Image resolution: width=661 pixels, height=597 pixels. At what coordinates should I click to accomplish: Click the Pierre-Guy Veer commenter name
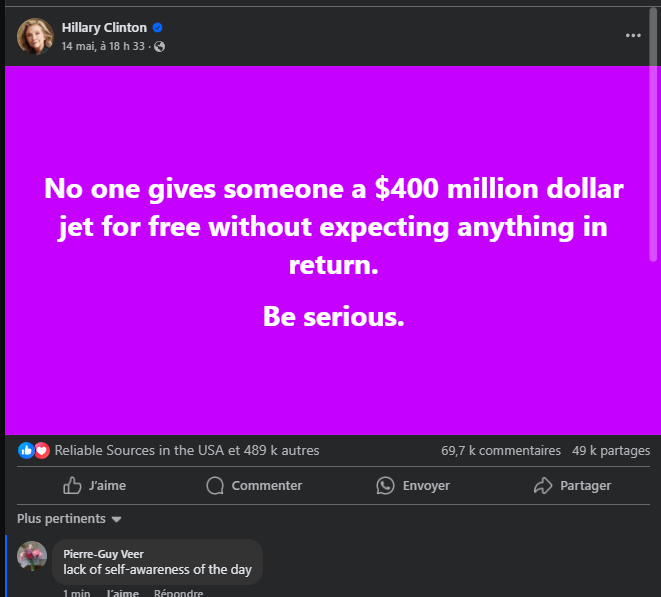(103, 554)
